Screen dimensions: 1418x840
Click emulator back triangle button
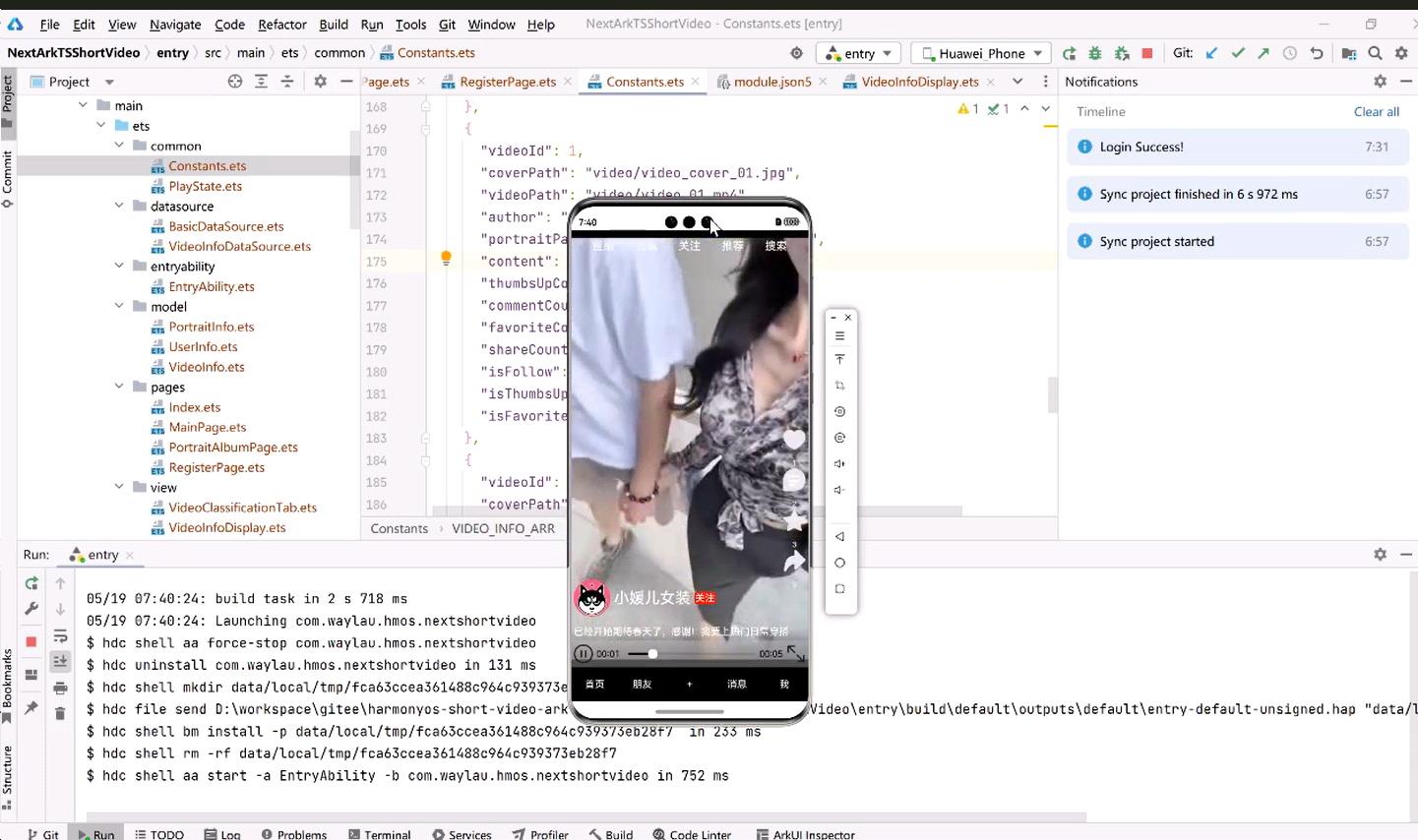[839, 537]
